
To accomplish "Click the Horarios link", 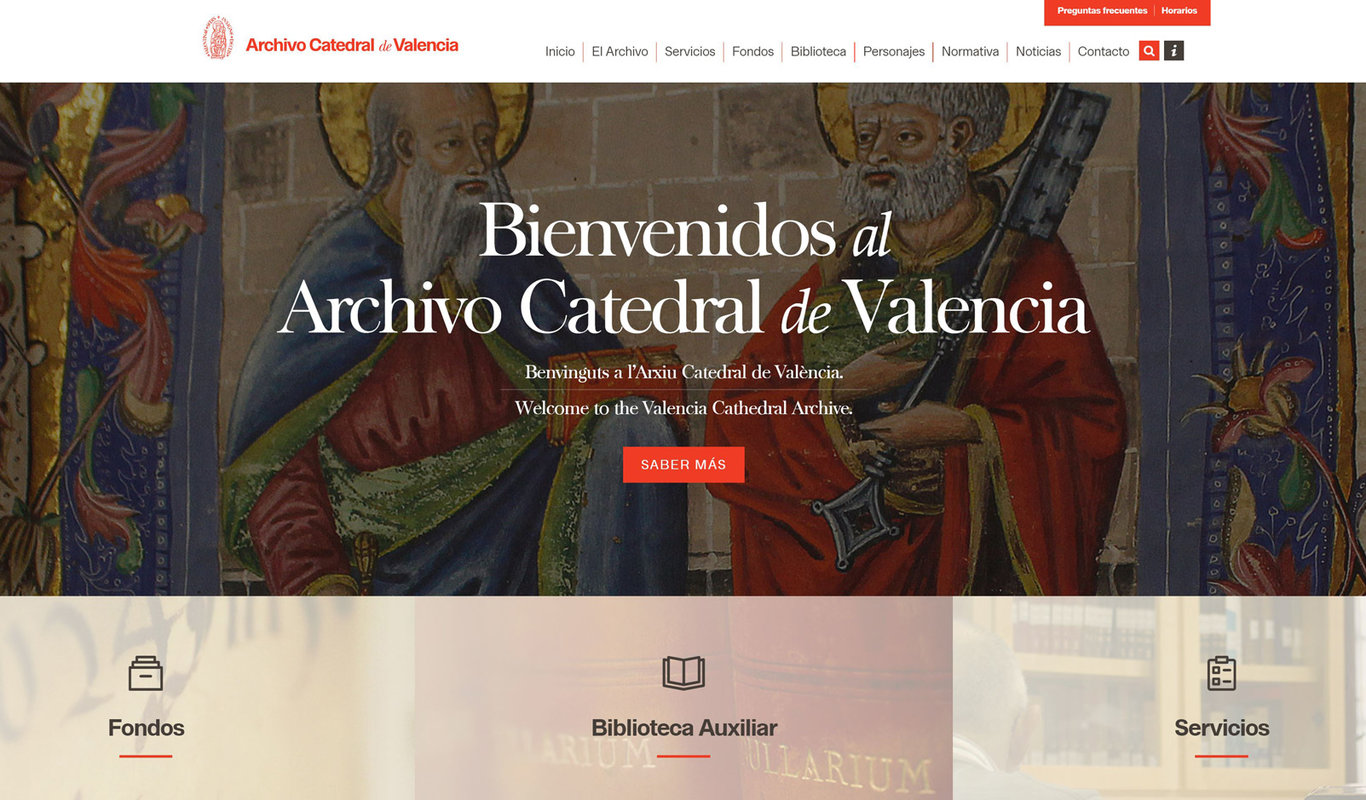I will click(x=1179, y=11).
